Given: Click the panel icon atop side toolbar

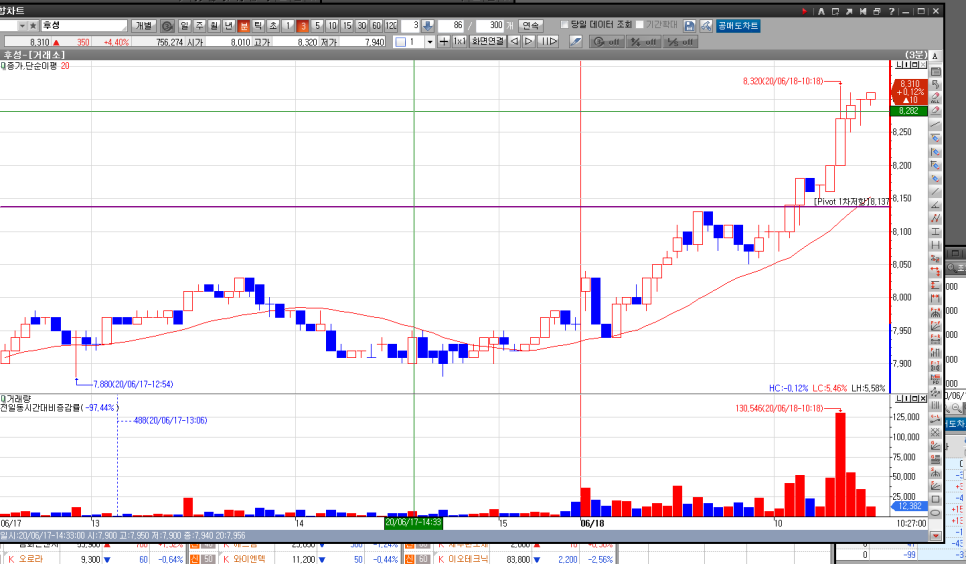Looking at the screenshot, I should (x=935, y=72).
